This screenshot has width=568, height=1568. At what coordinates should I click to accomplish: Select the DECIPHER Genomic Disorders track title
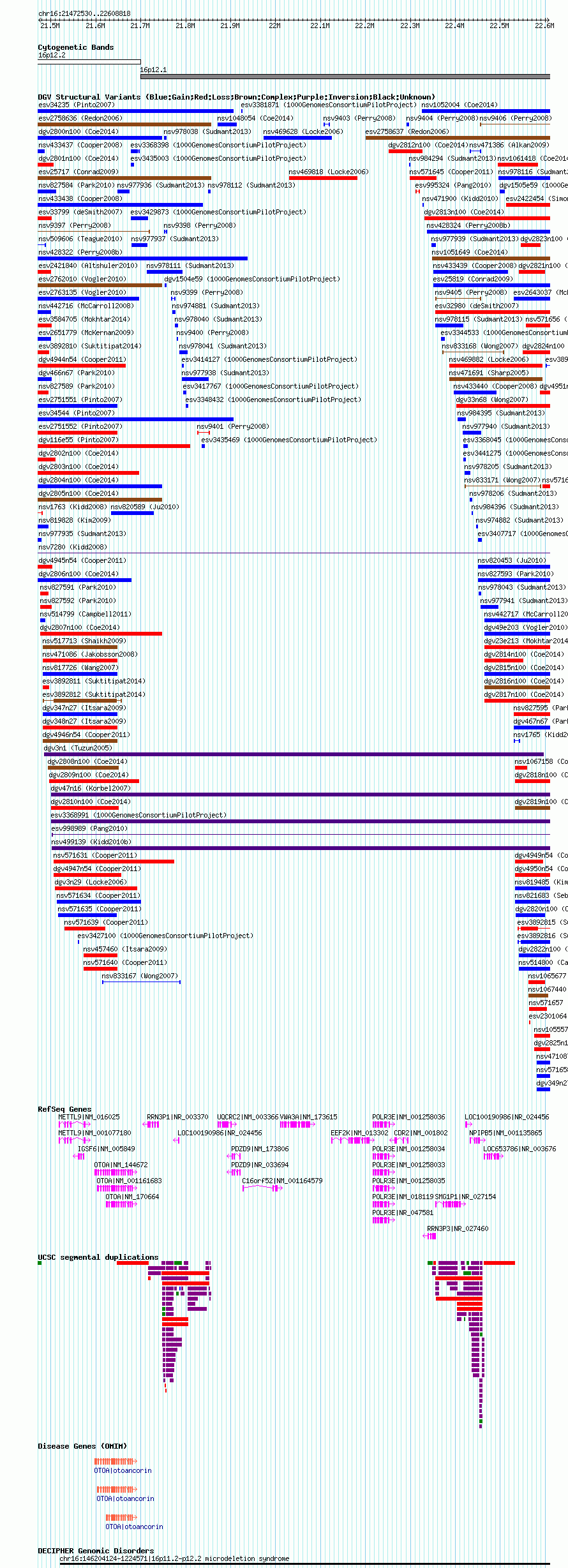pos(96,1551)
